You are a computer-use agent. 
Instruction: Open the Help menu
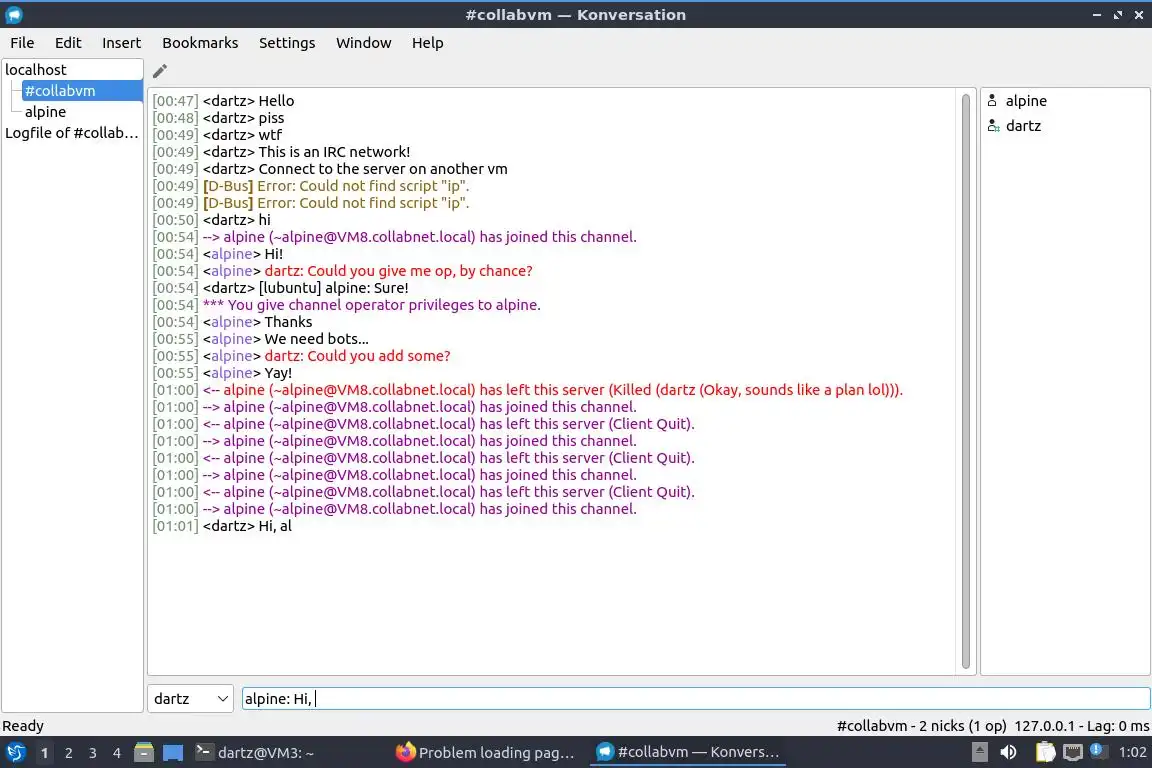[x=428, y=43]
